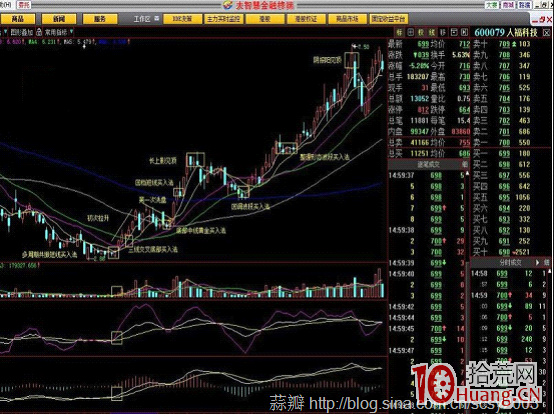Click the 初次拉升 chart annotation

[98, 218]
